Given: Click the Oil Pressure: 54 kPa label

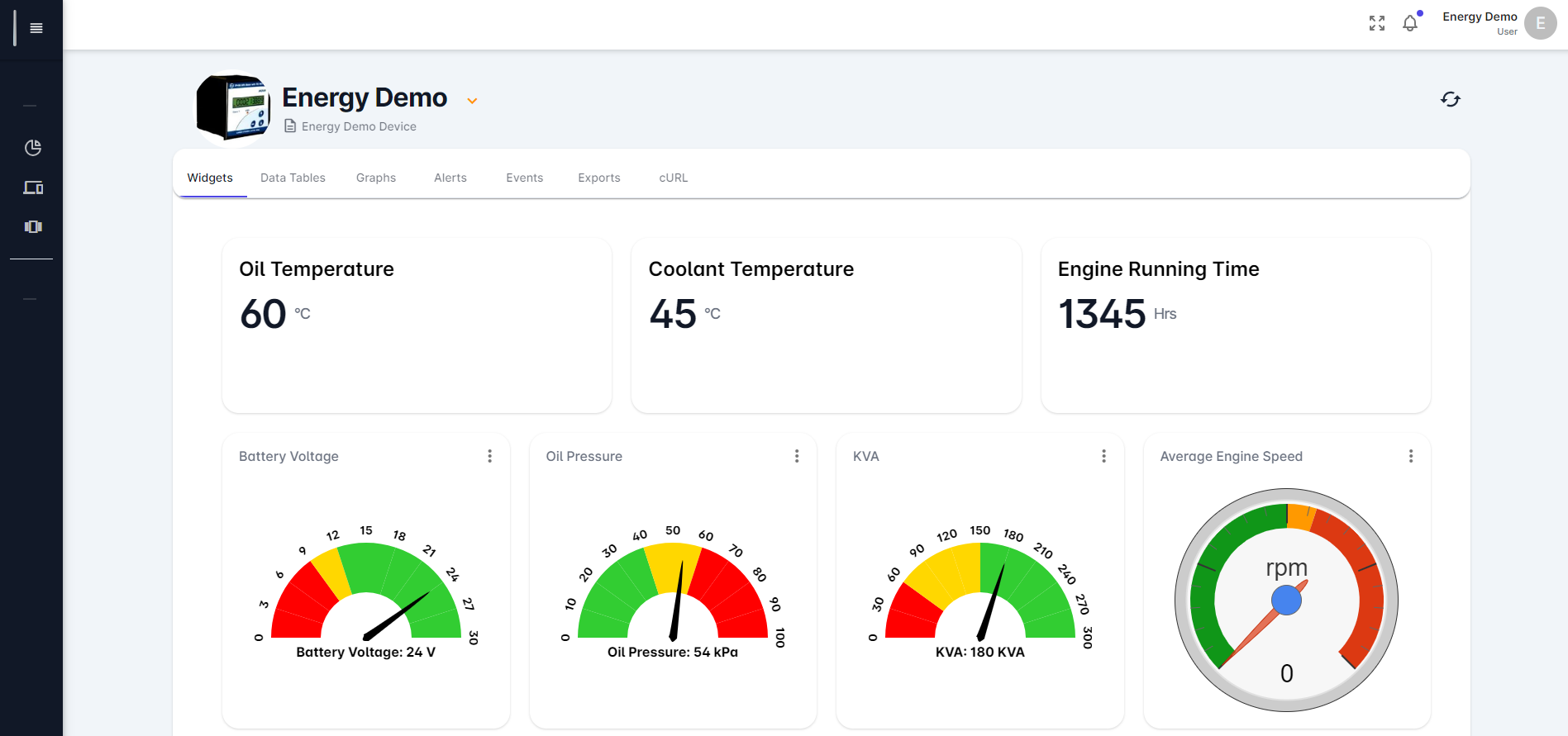Looking at the screenshot, I should click(673, 652).
